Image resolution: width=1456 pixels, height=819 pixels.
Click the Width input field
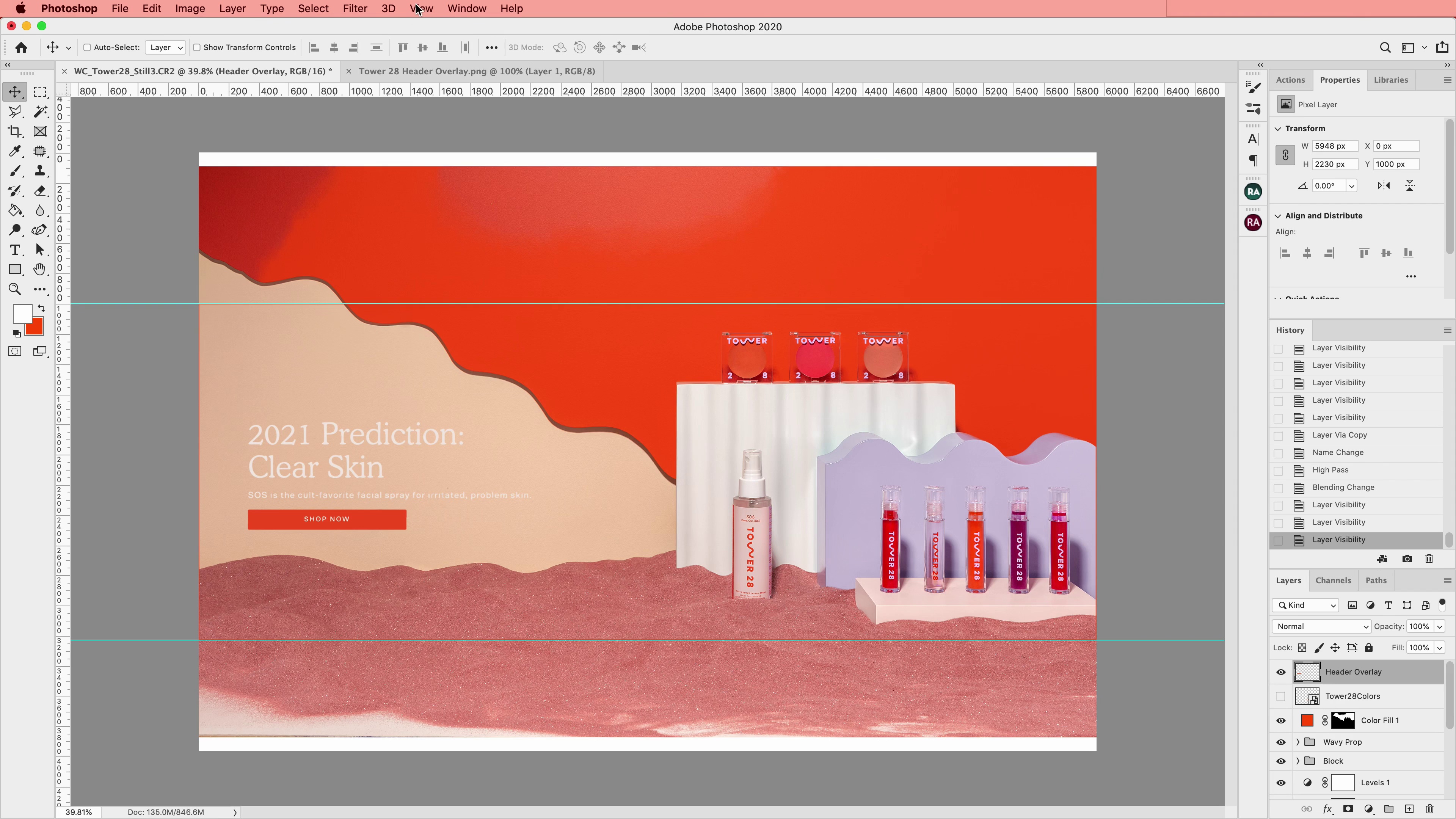pyautogui.click(x=1335, y=146)
